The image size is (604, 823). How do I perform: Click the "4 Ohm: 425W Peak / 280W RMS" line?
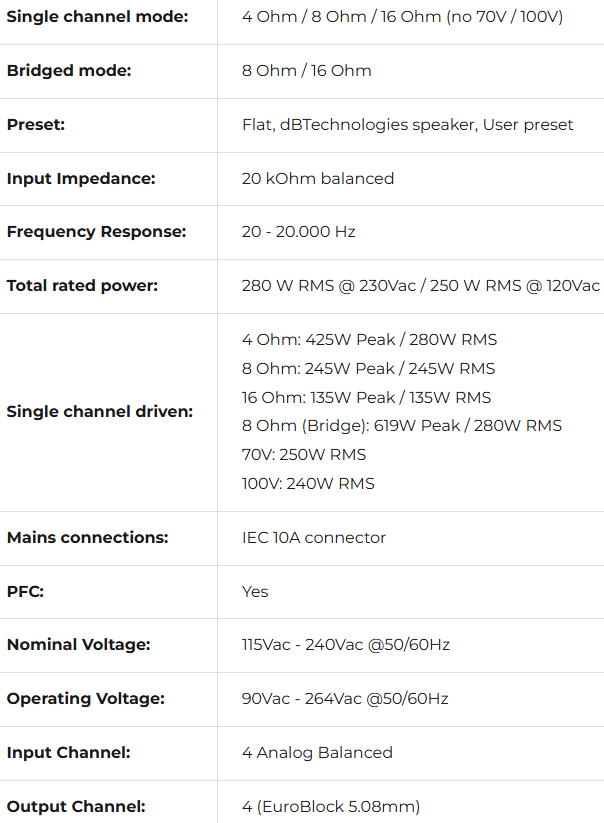369,340
